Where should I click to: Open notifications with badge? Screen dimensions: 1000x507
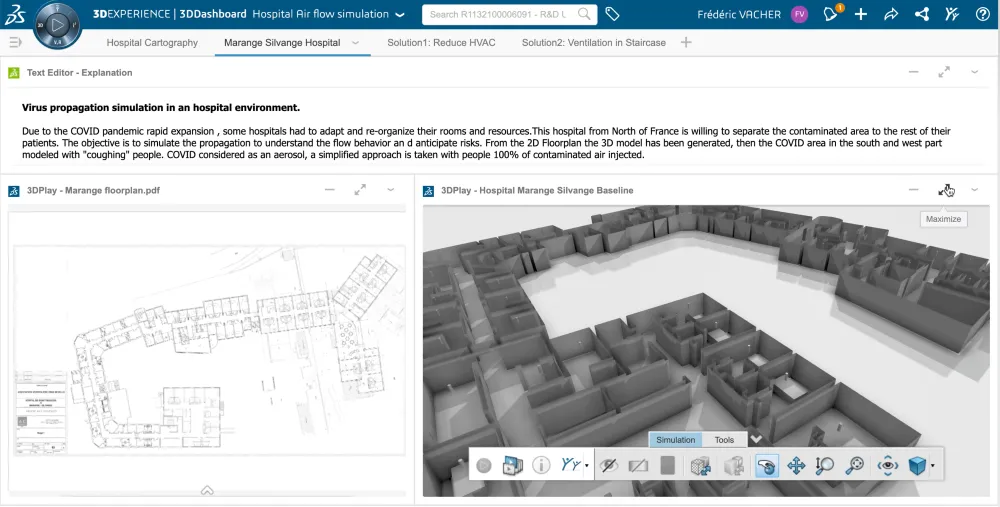tap(832, 14)
